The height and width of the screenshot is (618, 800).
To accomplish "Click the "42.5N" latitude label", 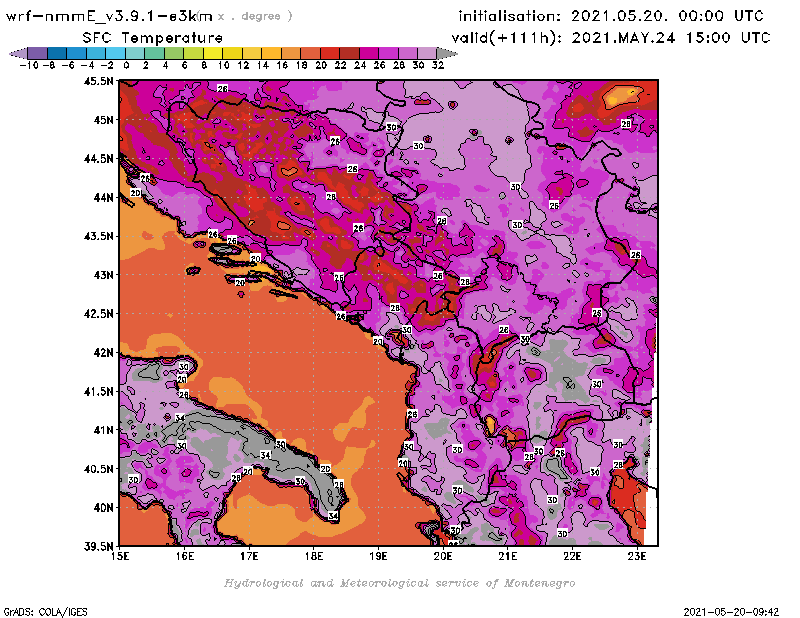I will click(x=98, y=314).
